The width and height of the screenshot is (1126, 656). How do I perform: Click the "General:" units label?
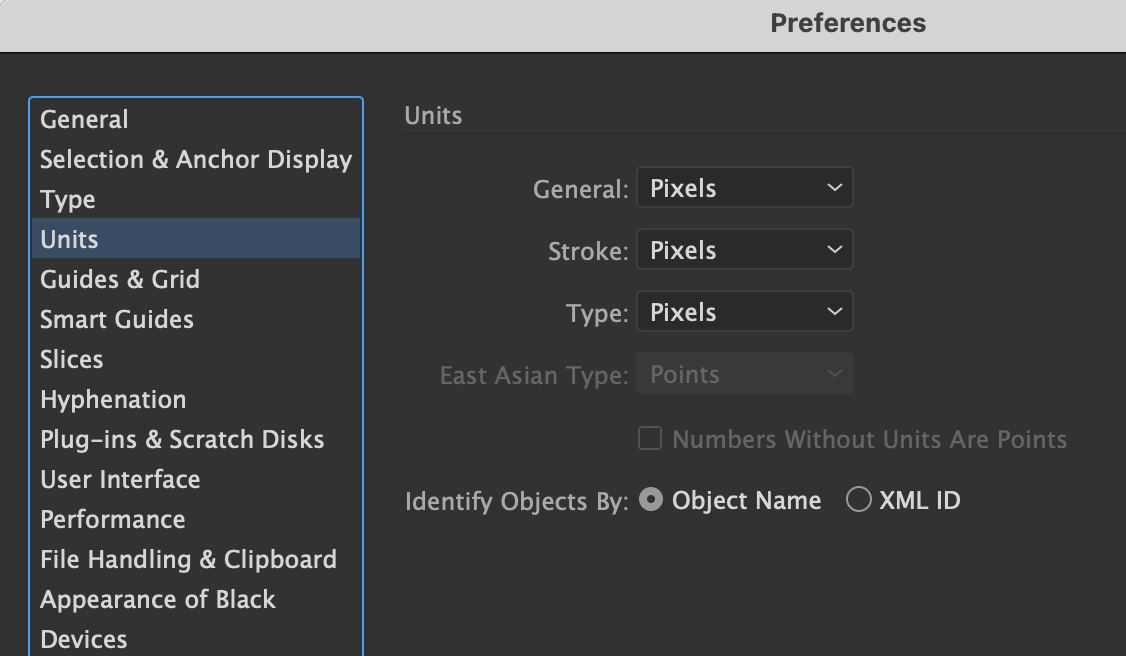pyautogui.click(x=580, y=189)
